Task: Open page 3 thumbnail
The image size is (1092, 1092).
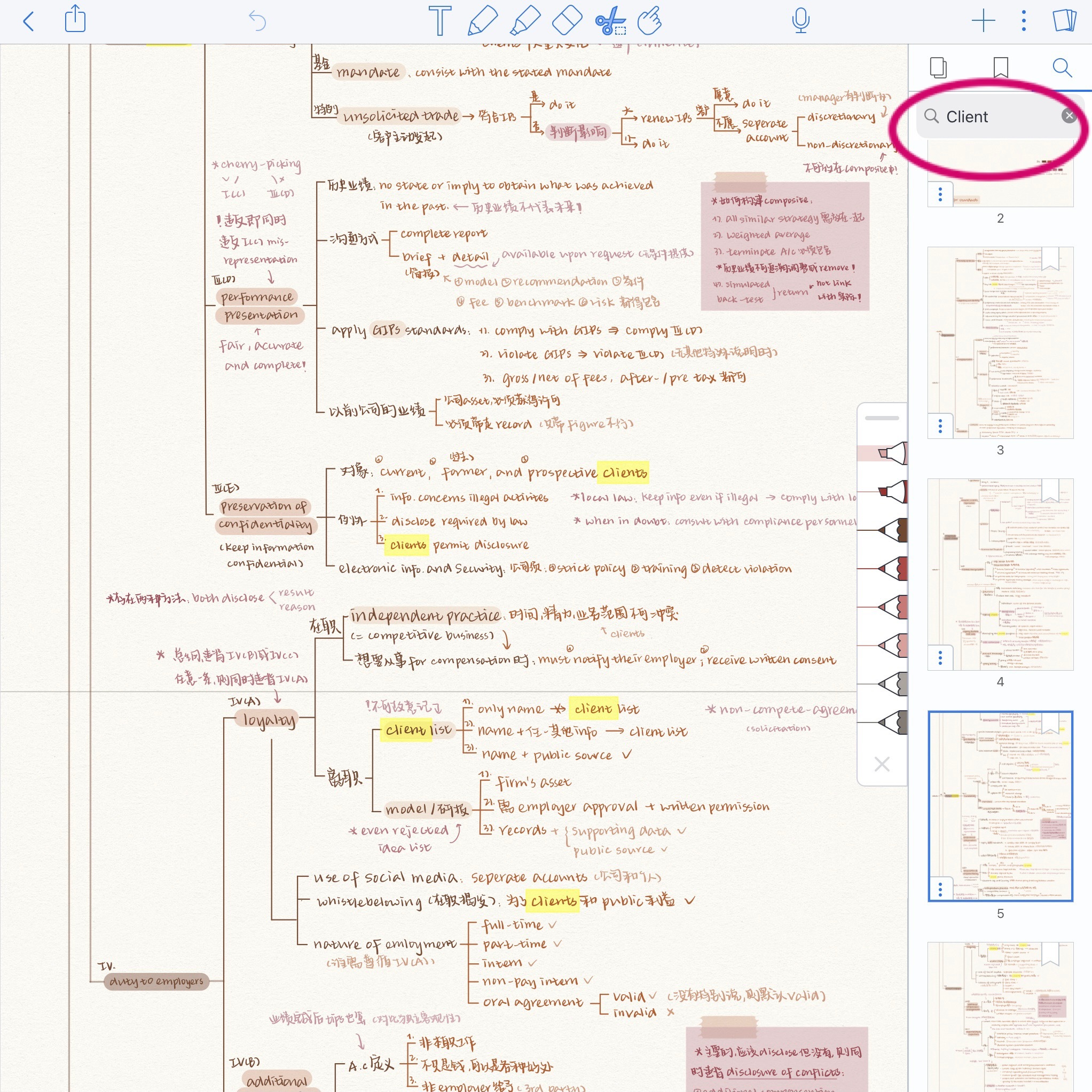Action: tap(1001, 342)
